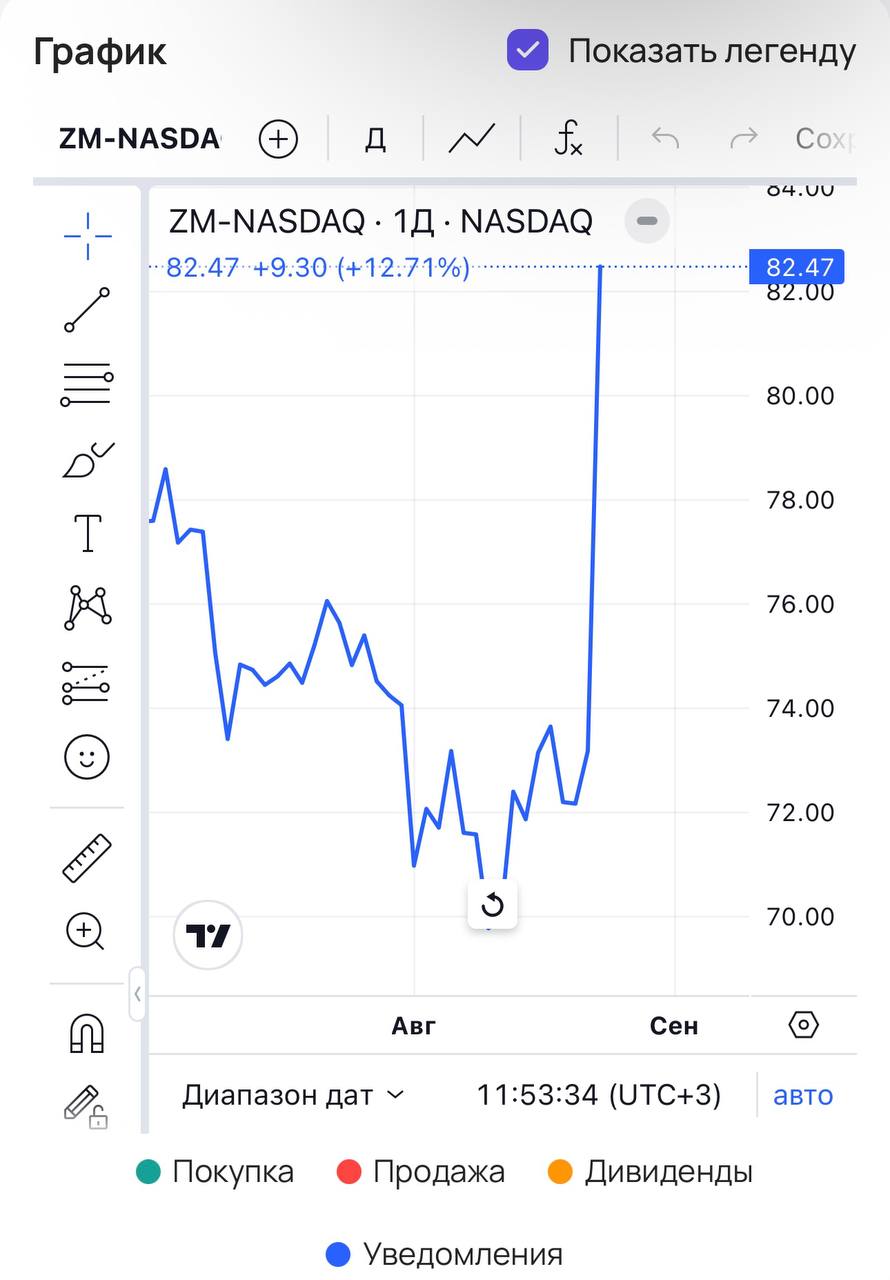Select the crosshair cursor tool
The width and height of the screenshot is (890, 1280).
pyautogui.click(x=87, y=237)
